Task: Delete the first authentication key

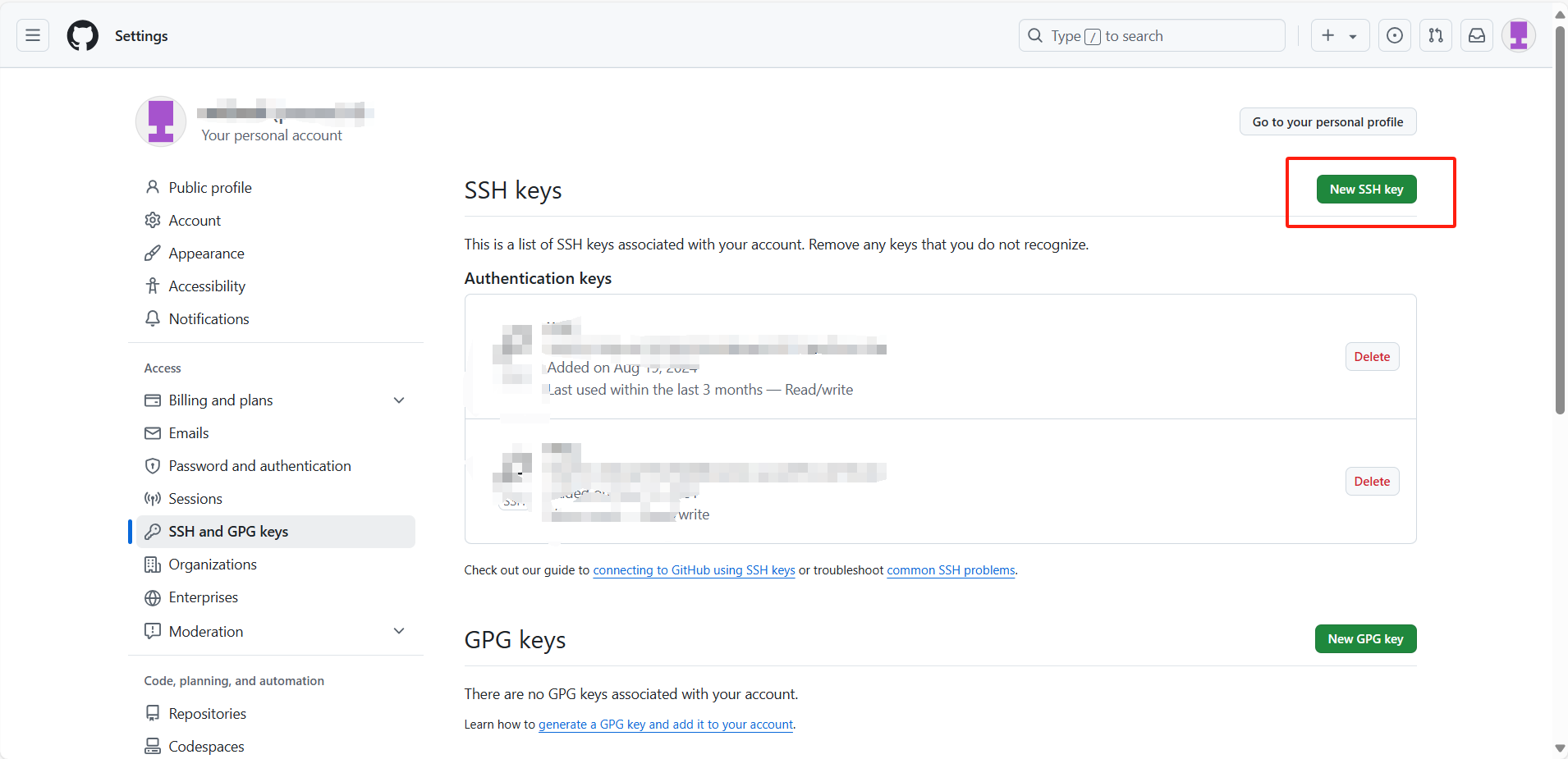Action: (x=1372, y=357)
